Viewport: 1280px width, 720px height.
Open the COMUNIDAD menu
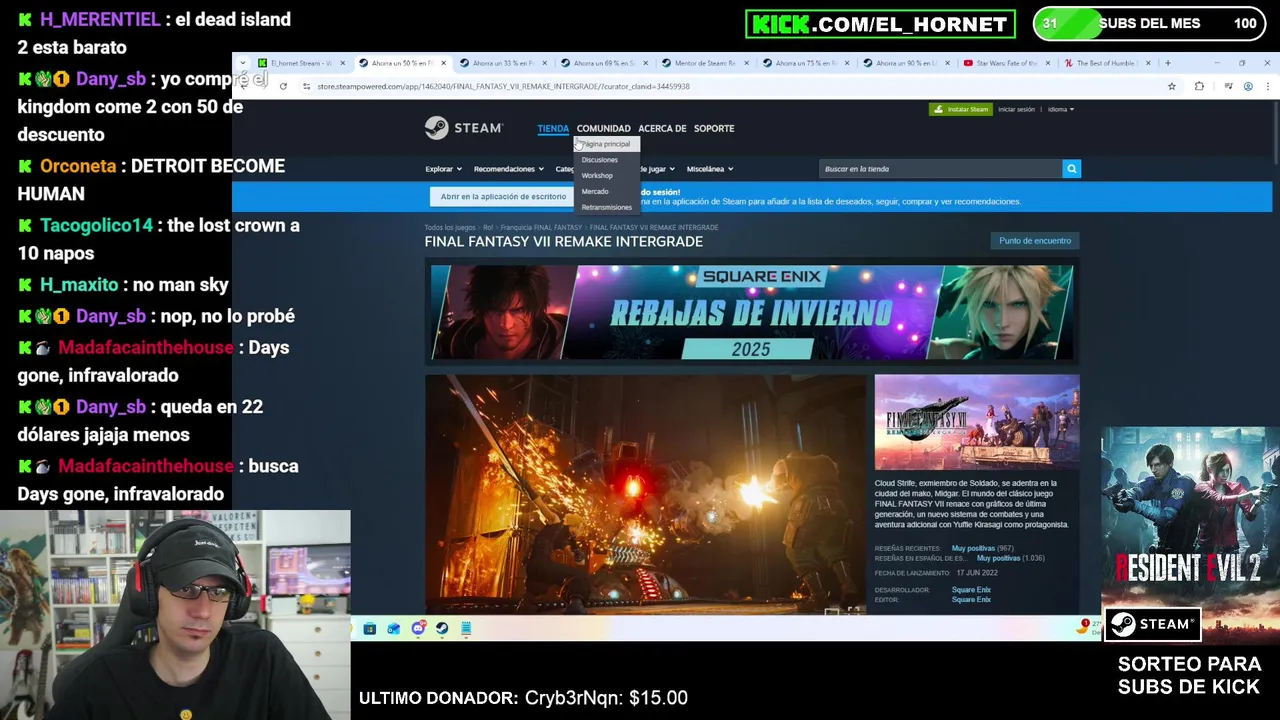point(603,128)
